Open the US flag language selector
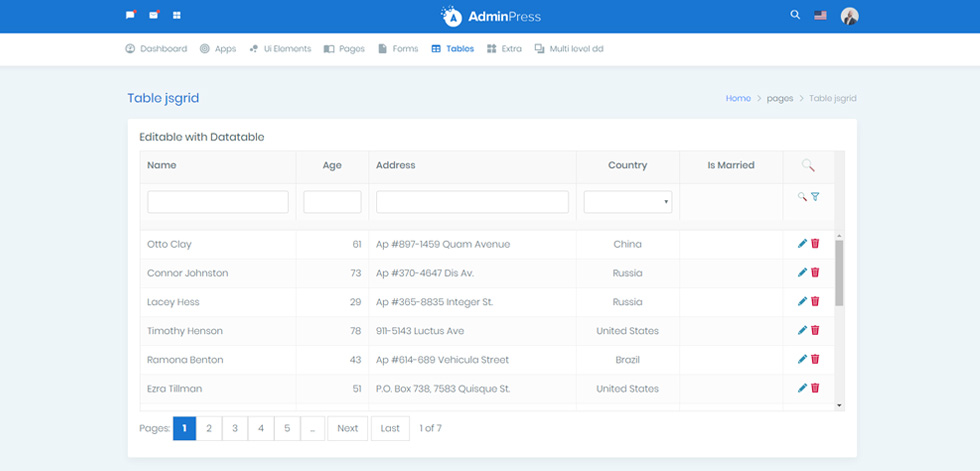Screen dimensions: 980x471 click(820, 16)
